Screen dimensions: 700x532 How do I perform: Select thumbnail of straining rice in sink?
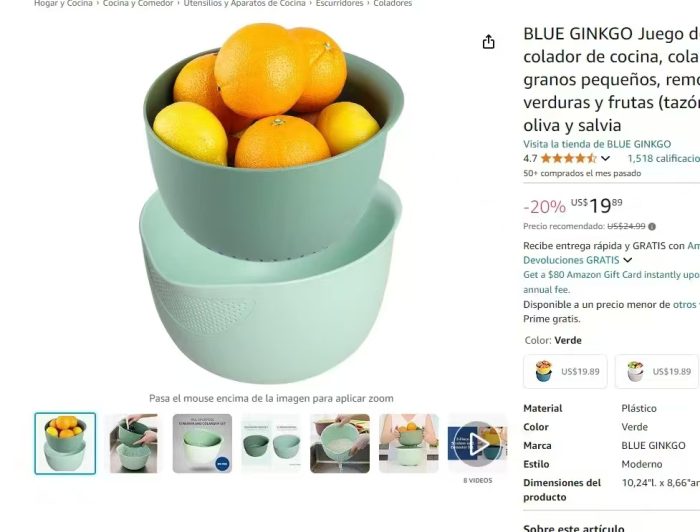pos(340,444)
